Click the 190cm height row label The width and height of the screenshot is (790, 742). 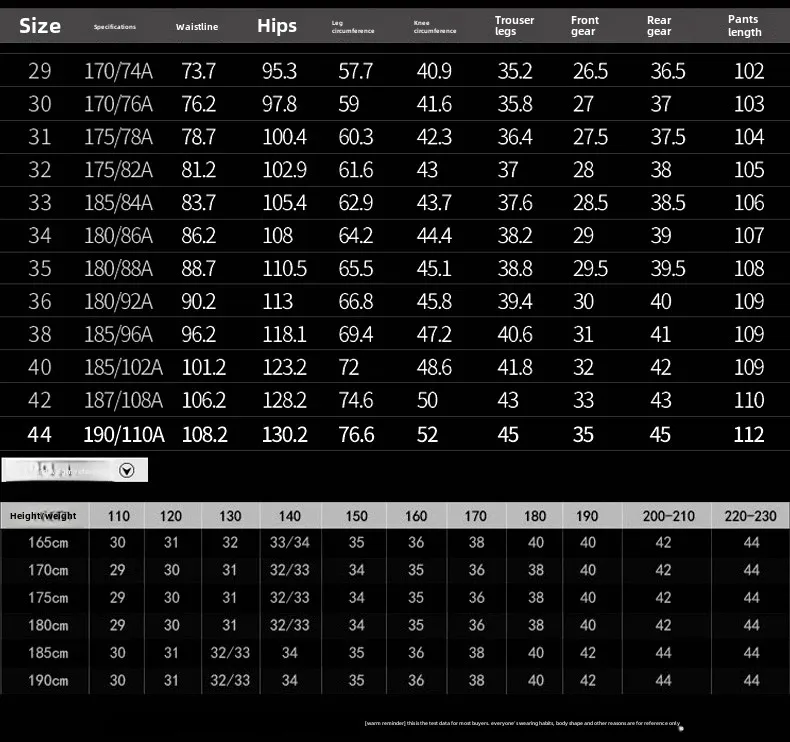click(48, 681)
